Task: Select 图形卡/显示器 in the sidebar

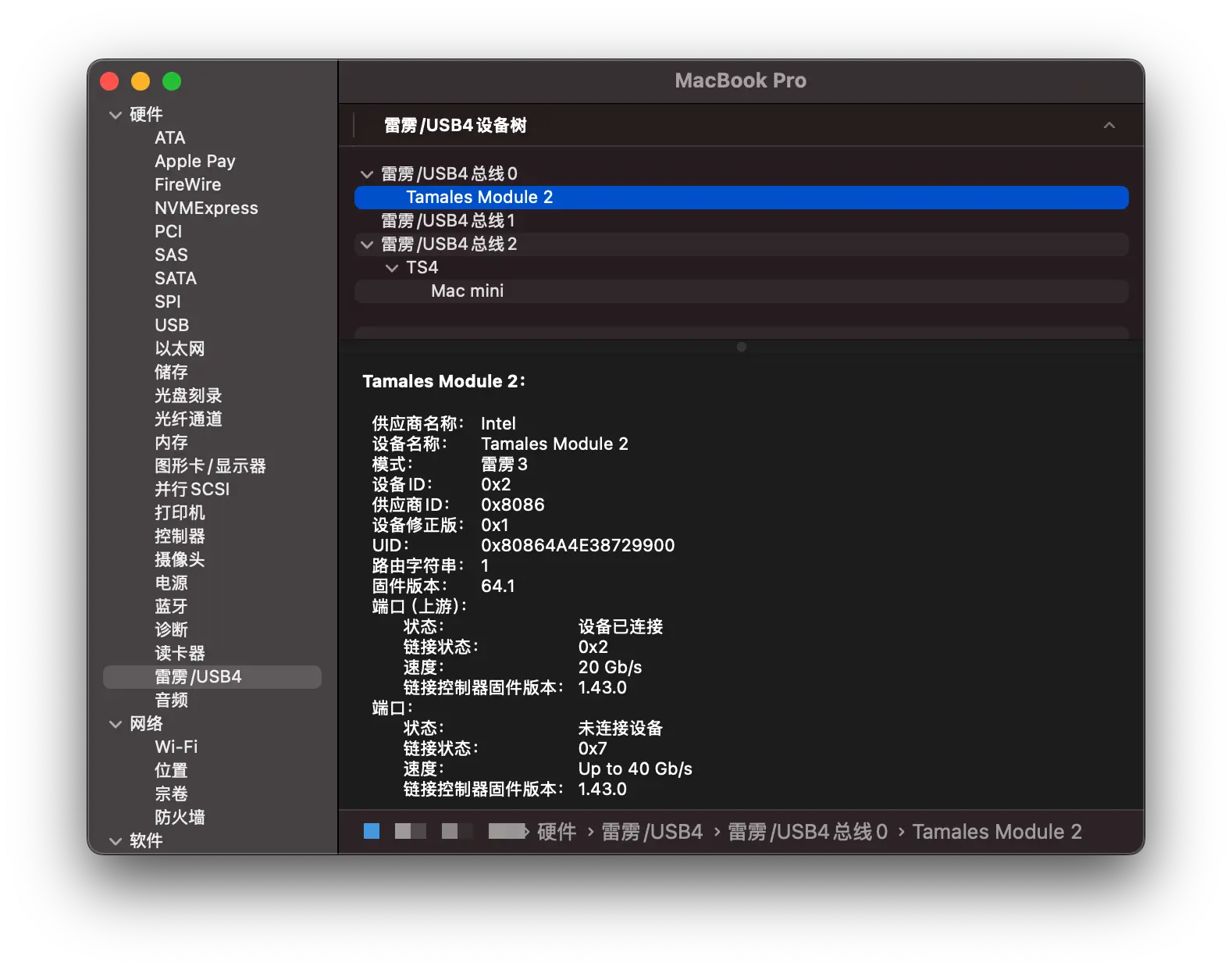Action: click(210, 466)
